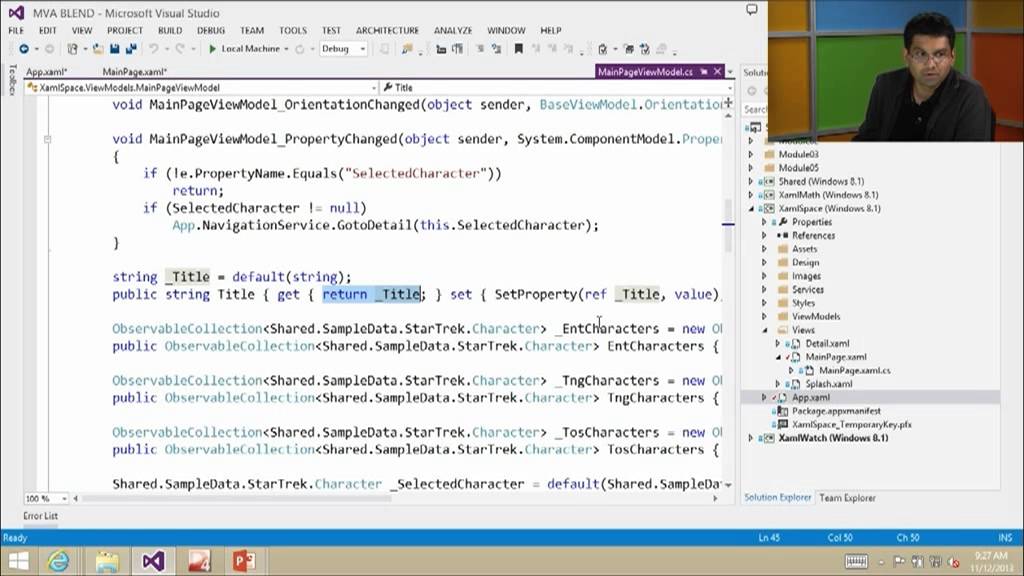
Task: Expand the Module03 folder
Action: coord(751,154)
